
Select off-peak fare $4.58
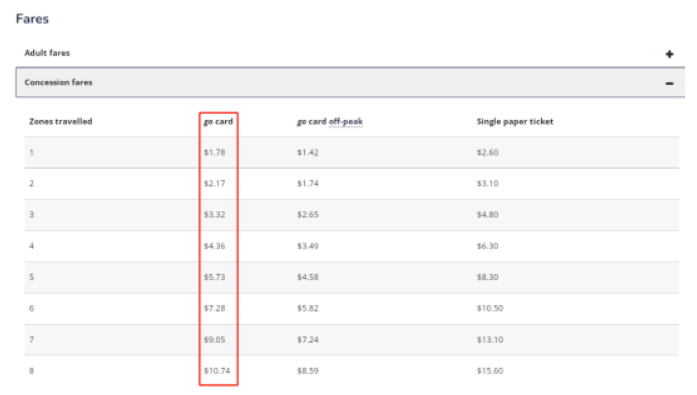[308, 277]
